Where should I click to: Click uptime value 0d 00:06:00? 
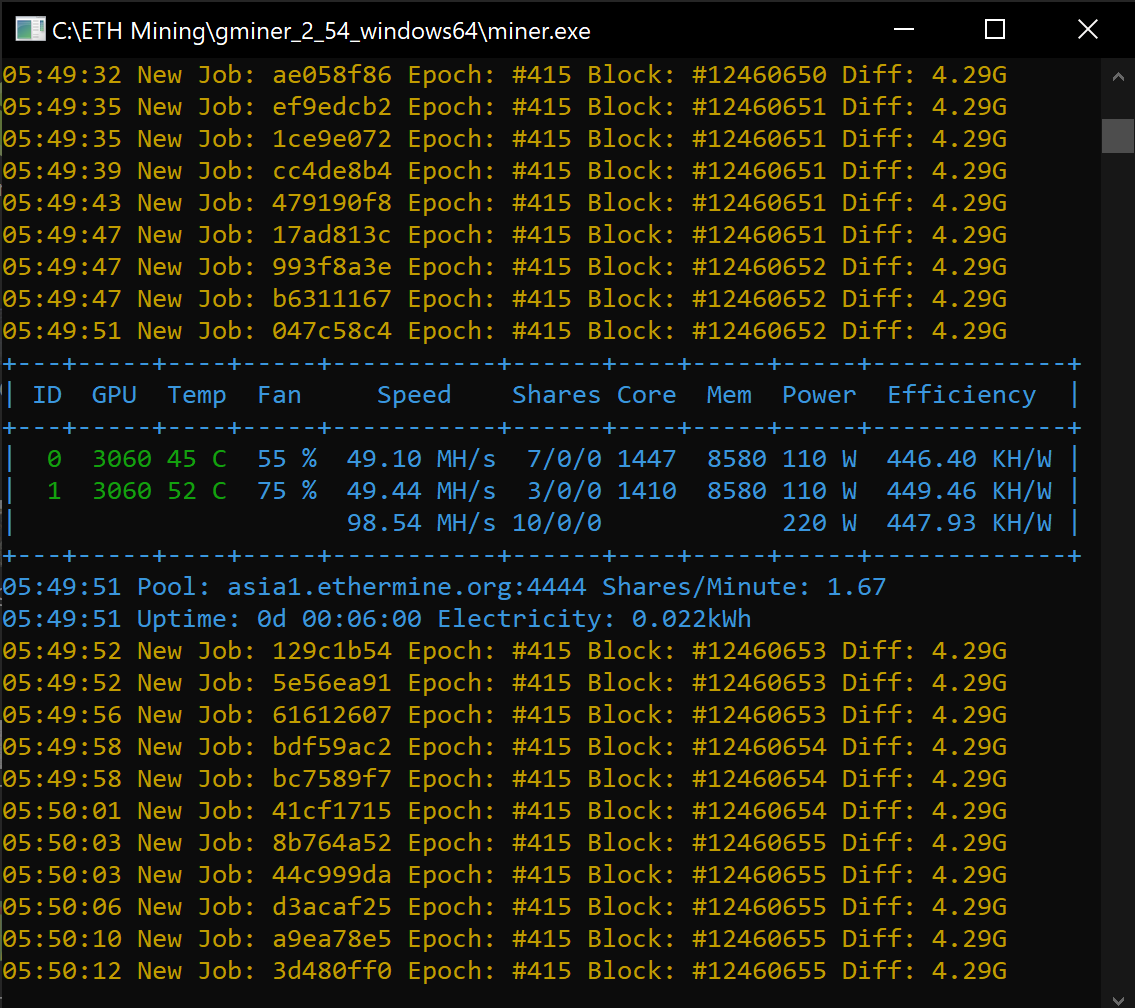[x=339, y=619]
